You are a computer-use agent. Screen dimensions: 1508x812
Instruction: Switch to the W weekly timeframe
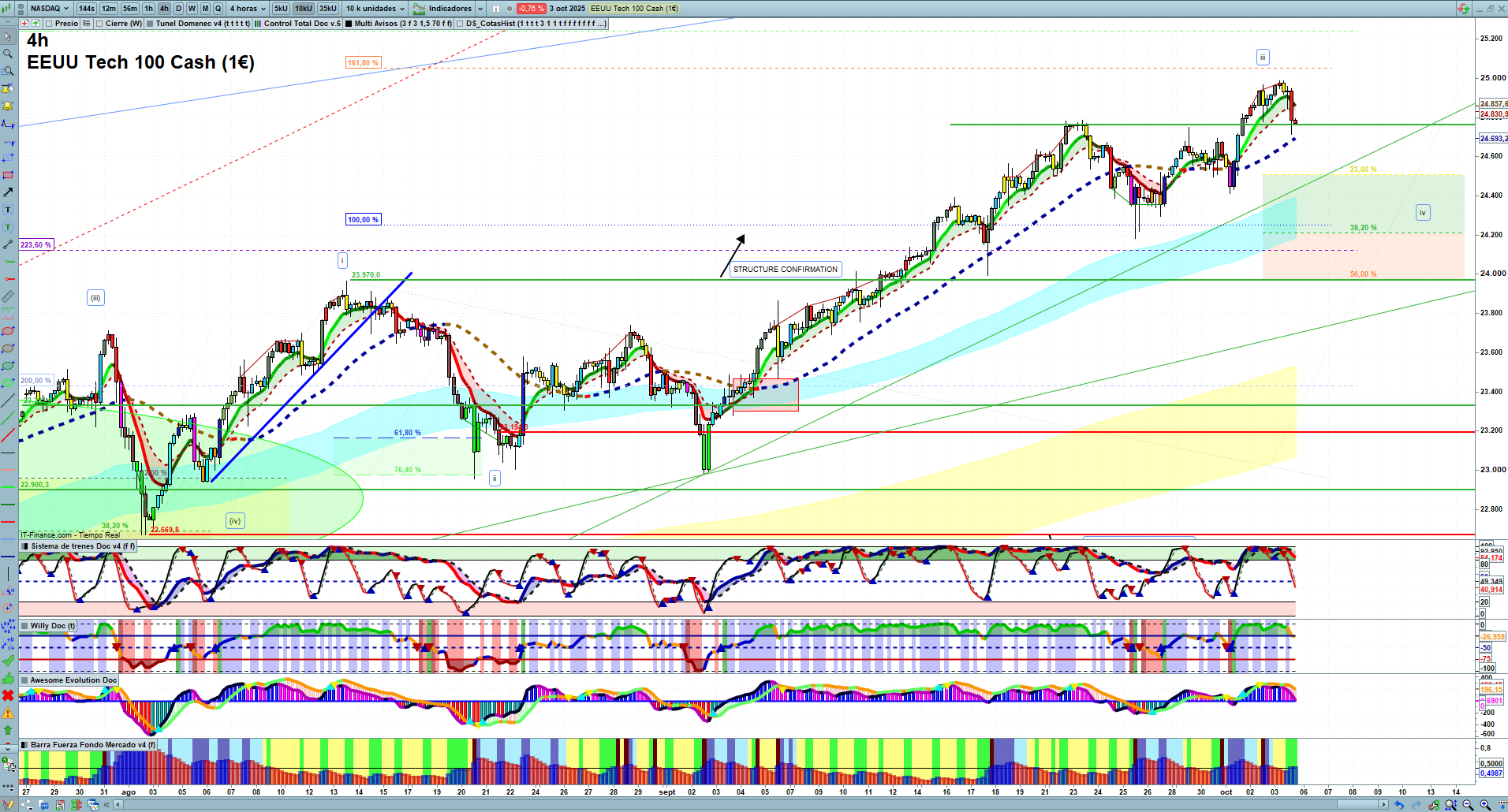click(192, 9)
